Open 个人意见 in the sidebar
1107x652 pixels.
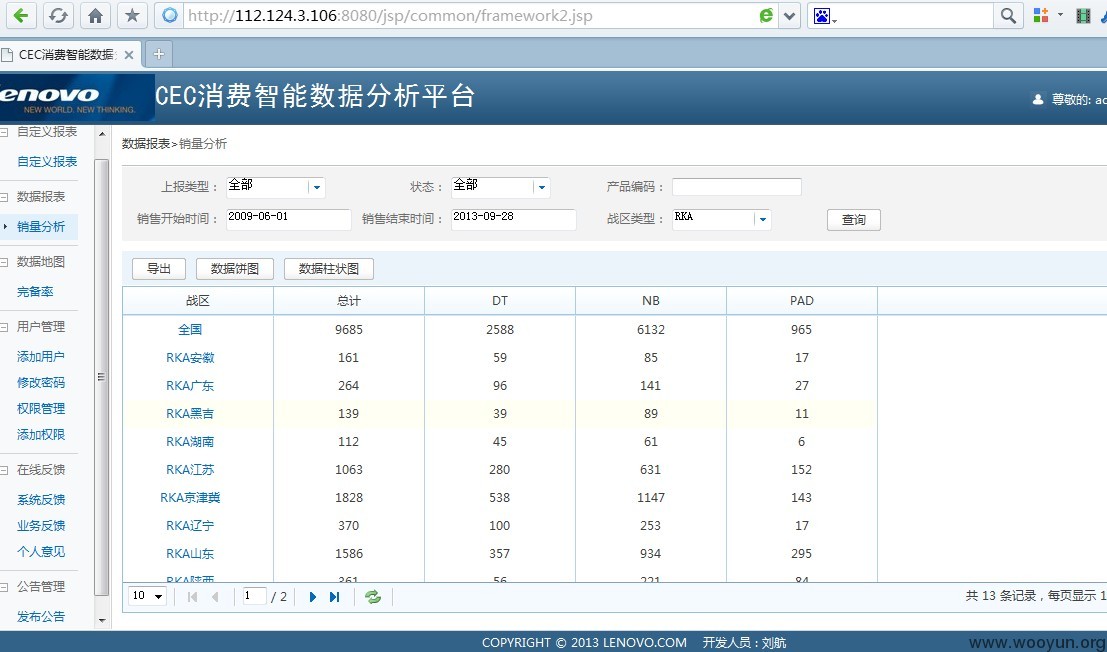pos(41,552)
